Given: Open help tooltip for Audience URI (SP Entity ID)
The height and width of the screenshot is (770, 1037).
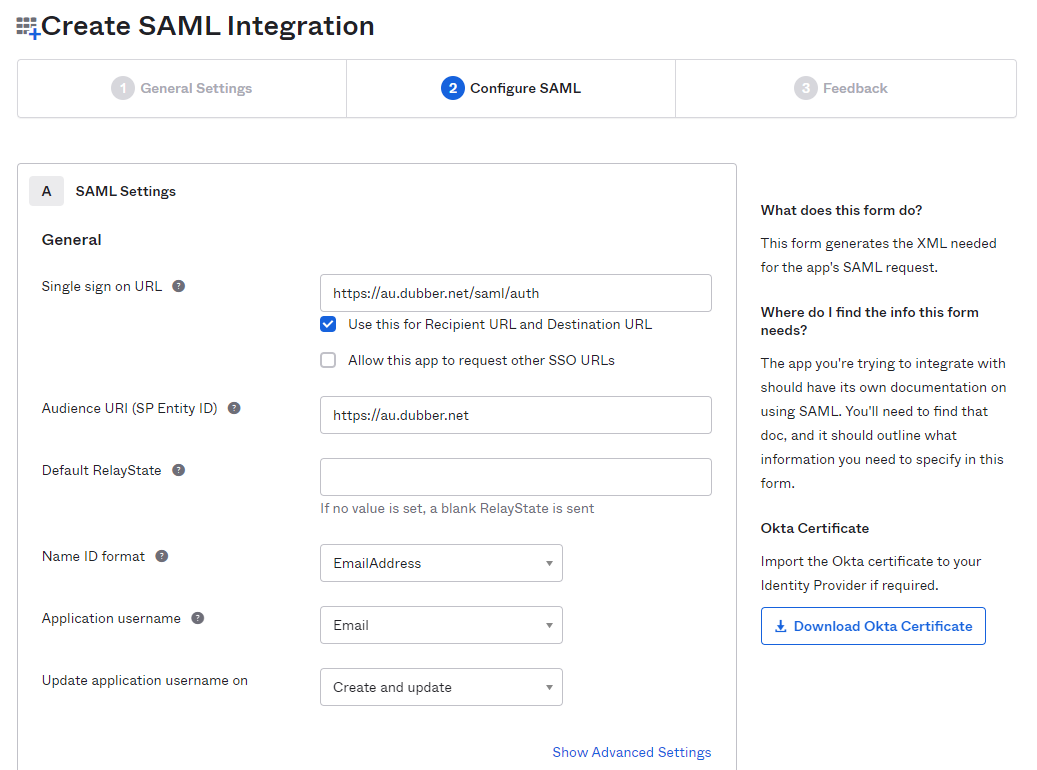Looking at the screenshot, I should click(x=234, y=408).
